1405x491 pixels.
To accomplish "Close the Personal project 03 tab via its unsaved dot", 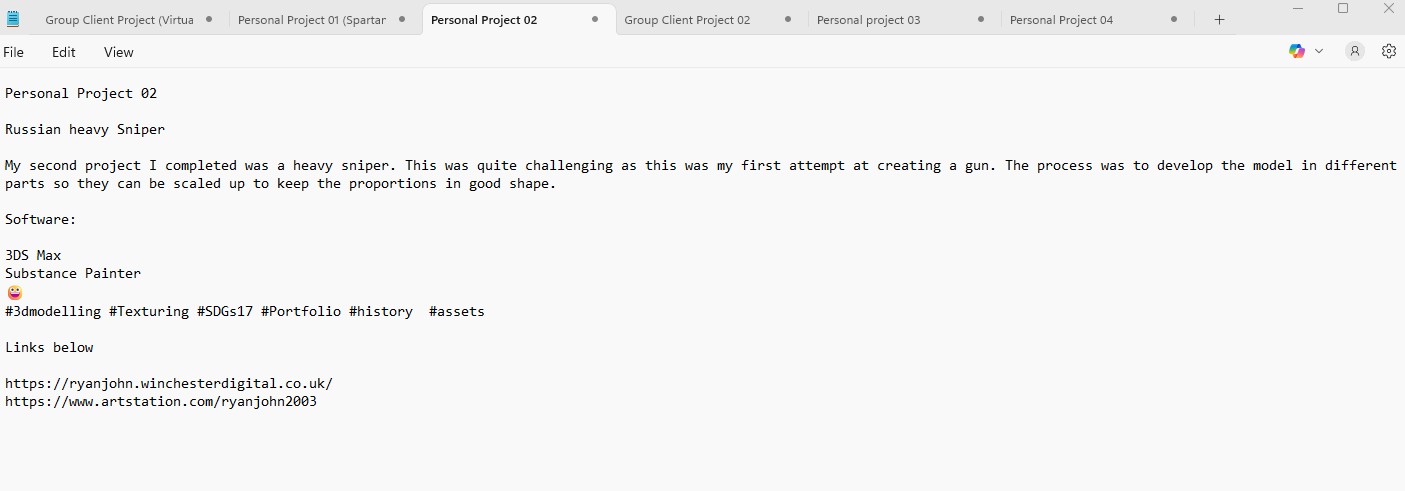I will click(x=981, y=19).
